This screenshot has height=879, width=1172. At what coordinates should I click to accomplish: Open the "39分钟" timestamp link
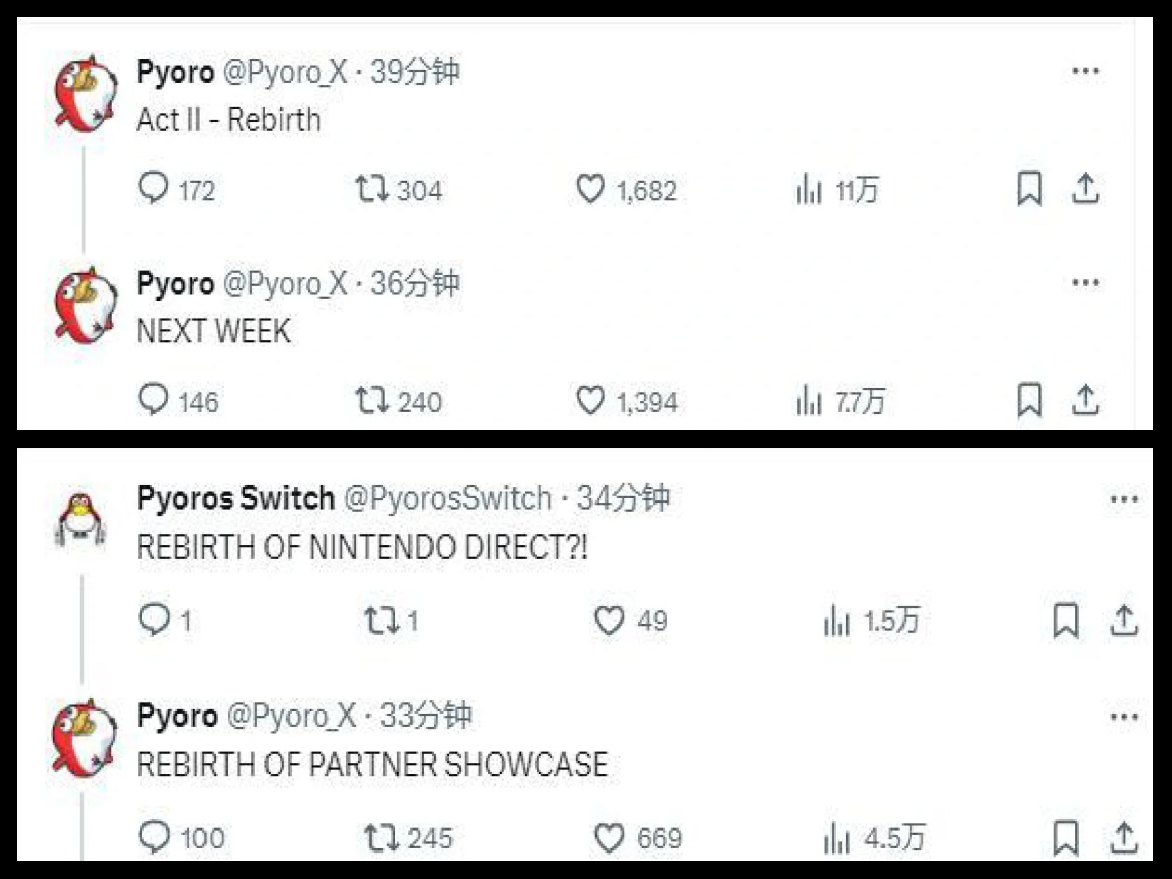tap(414, 72)
